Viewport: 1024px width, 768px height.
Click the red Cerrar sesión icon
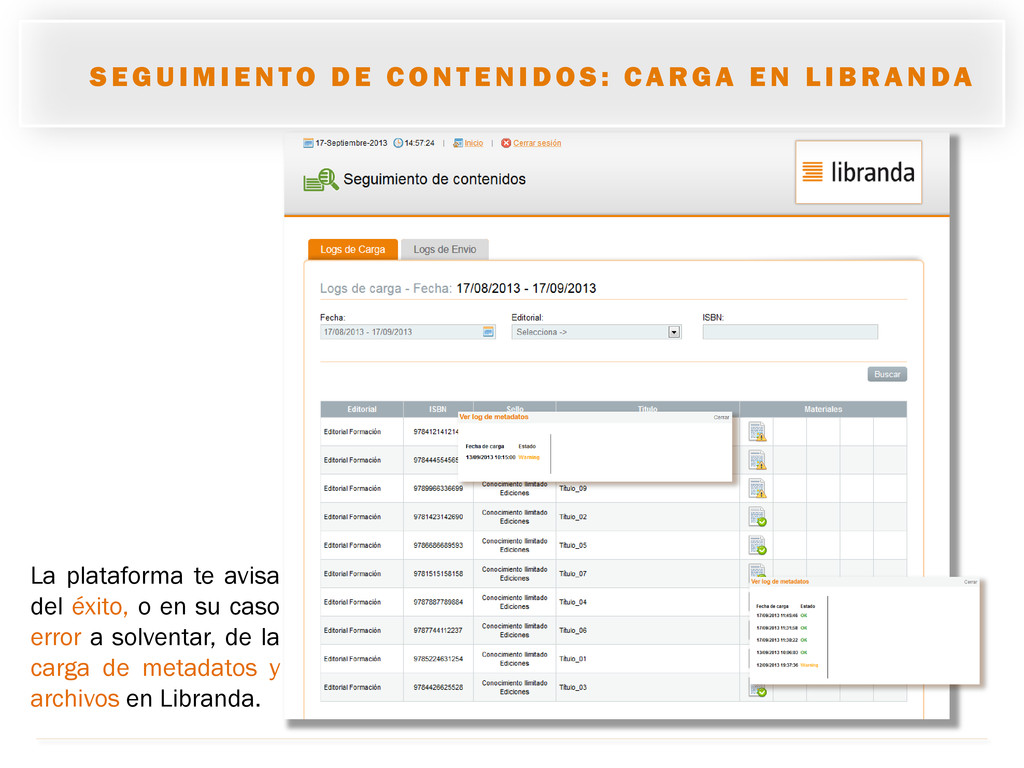505,143
